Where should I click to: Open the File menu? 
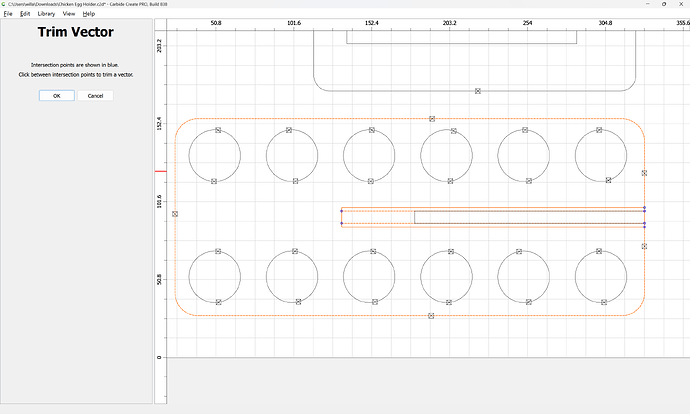click(8, 14)
